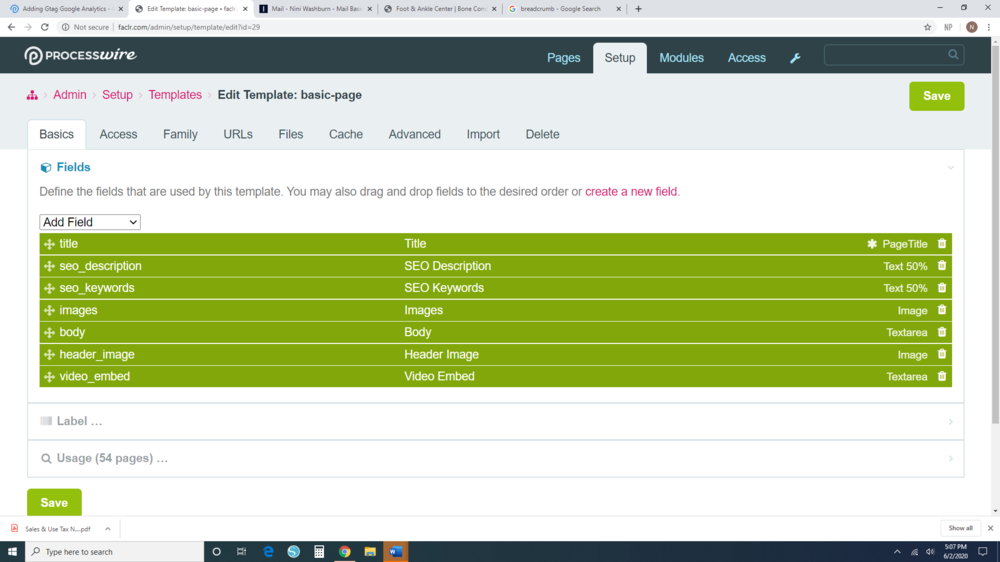This screenshot has height=562, width=1000.
Task: Collapse the Fields section using its chevron
Action: click(x=950, y=168)
